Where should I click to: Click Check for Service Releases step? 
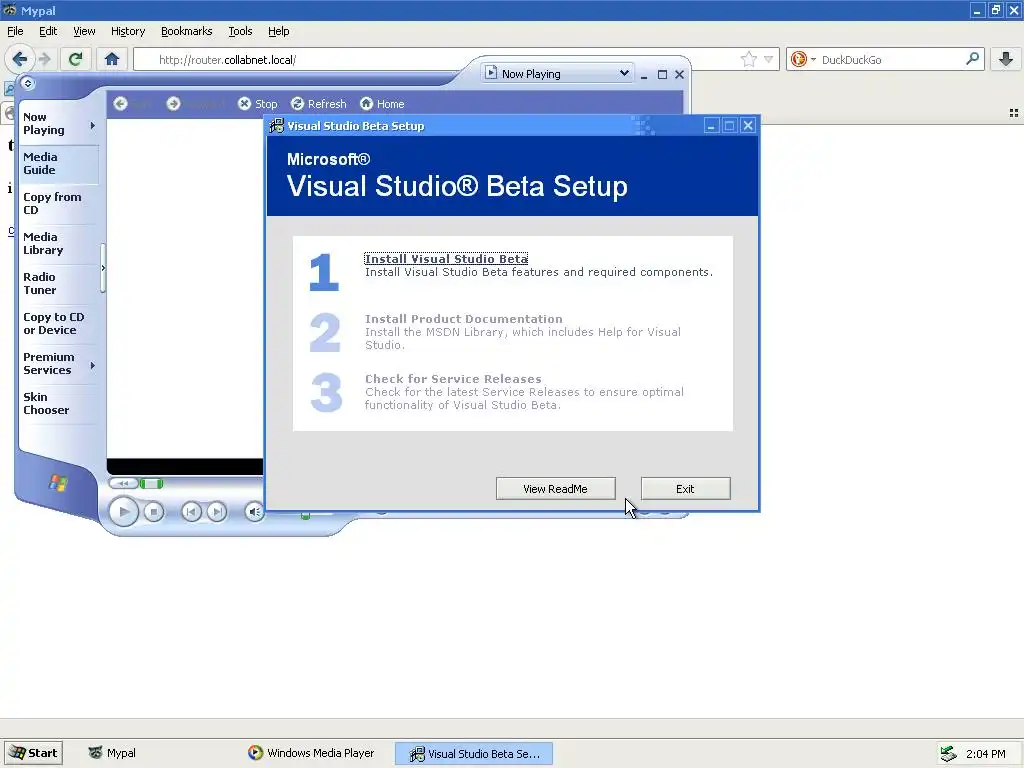(x=453, y=379)
